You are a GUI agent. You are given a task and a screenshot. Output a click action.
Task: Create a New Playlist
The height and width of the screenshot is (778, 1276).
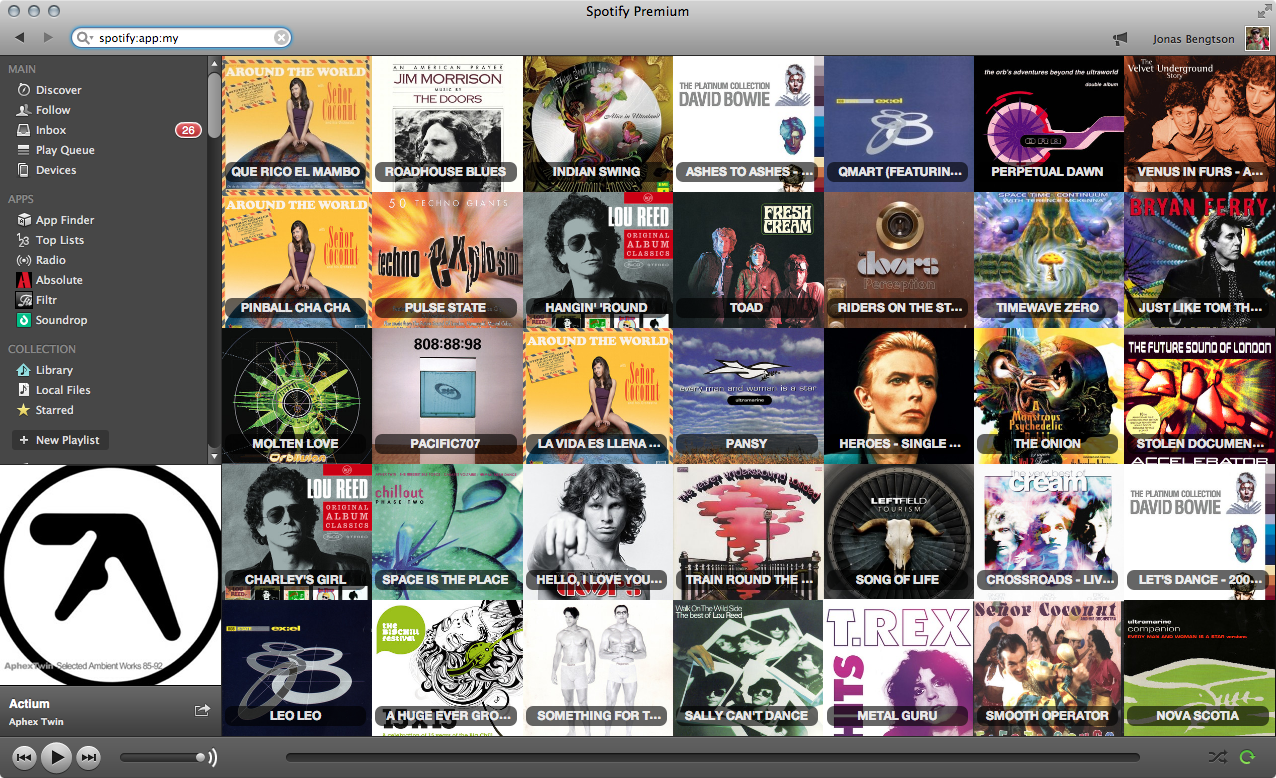click(59, 440)
